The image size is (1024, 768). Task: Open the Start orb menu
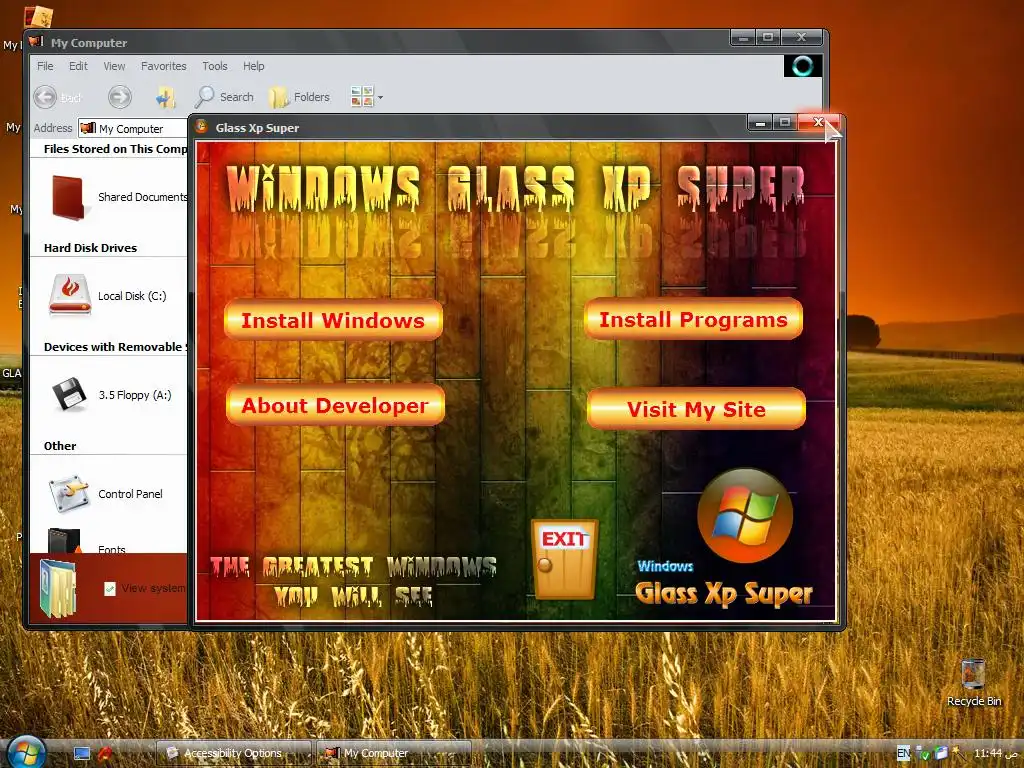25,752
